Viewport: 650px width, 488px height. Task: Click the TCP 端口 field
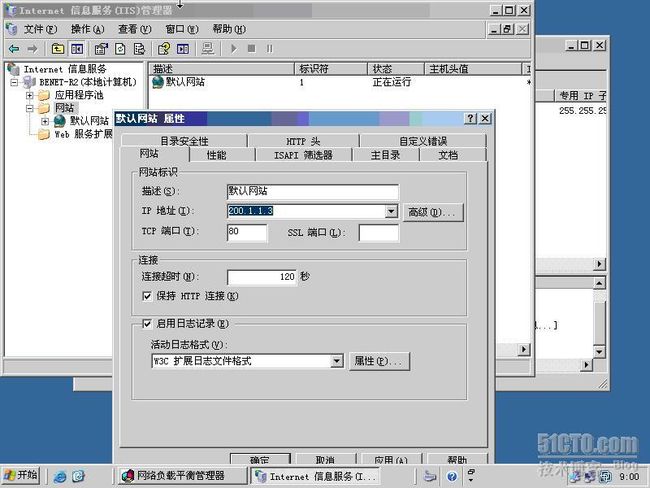pos(247,232)
